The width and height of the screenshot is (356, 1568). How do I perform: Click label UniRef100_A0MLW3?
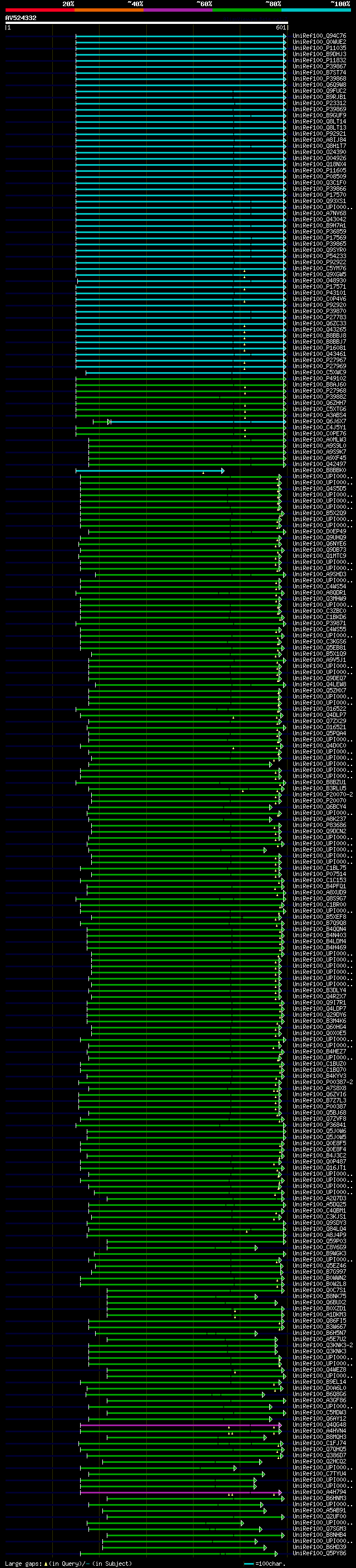[x=319, y=439]
